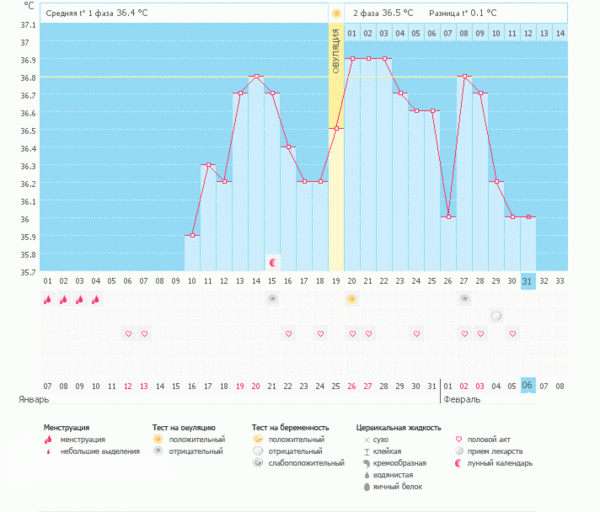600x512 pixels.
Task: Select highlighted calendar date 06 in February
Action: point(528,385)
